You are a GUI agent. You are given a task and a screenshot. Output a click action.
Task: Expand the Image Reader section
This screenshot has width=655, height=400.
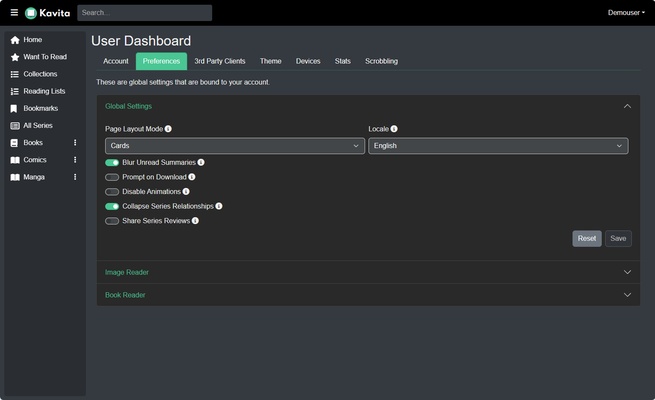(x=368, y=272)
